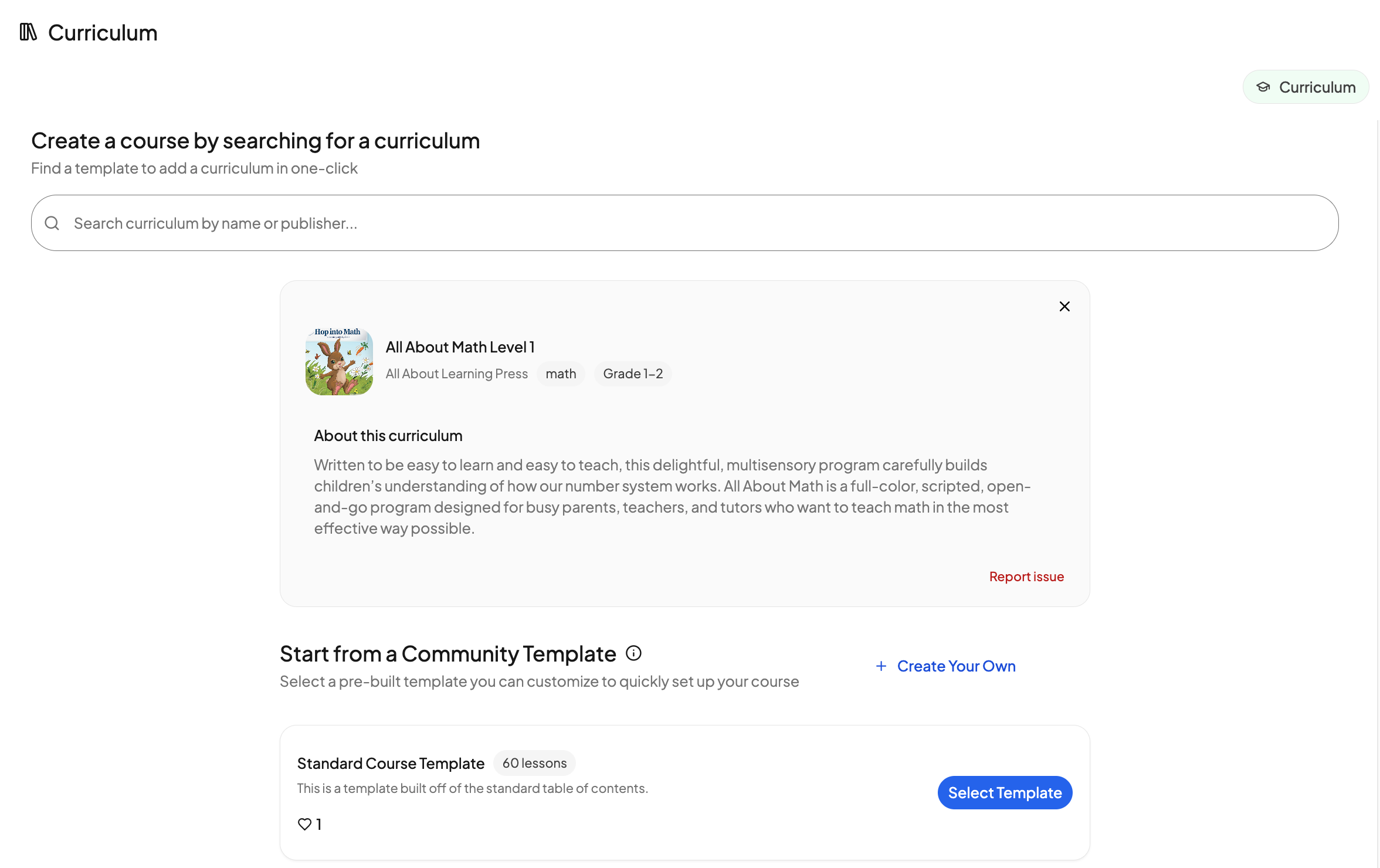This screenshot has width=1380, height=868.
Task: Click the Standard Course Template title
Action: point(391,764)
